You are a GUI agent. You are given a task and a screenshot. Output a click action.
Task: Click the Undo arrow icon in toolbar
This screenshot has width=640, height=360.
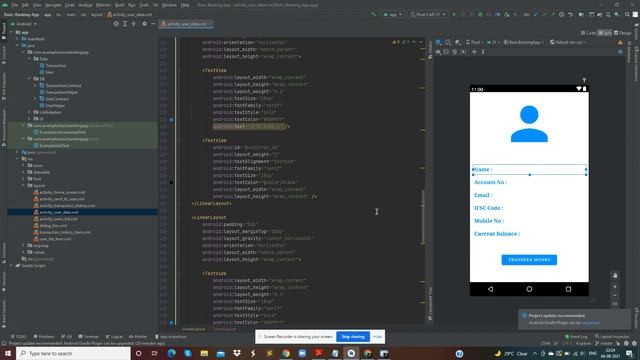[x=571, y=14]
